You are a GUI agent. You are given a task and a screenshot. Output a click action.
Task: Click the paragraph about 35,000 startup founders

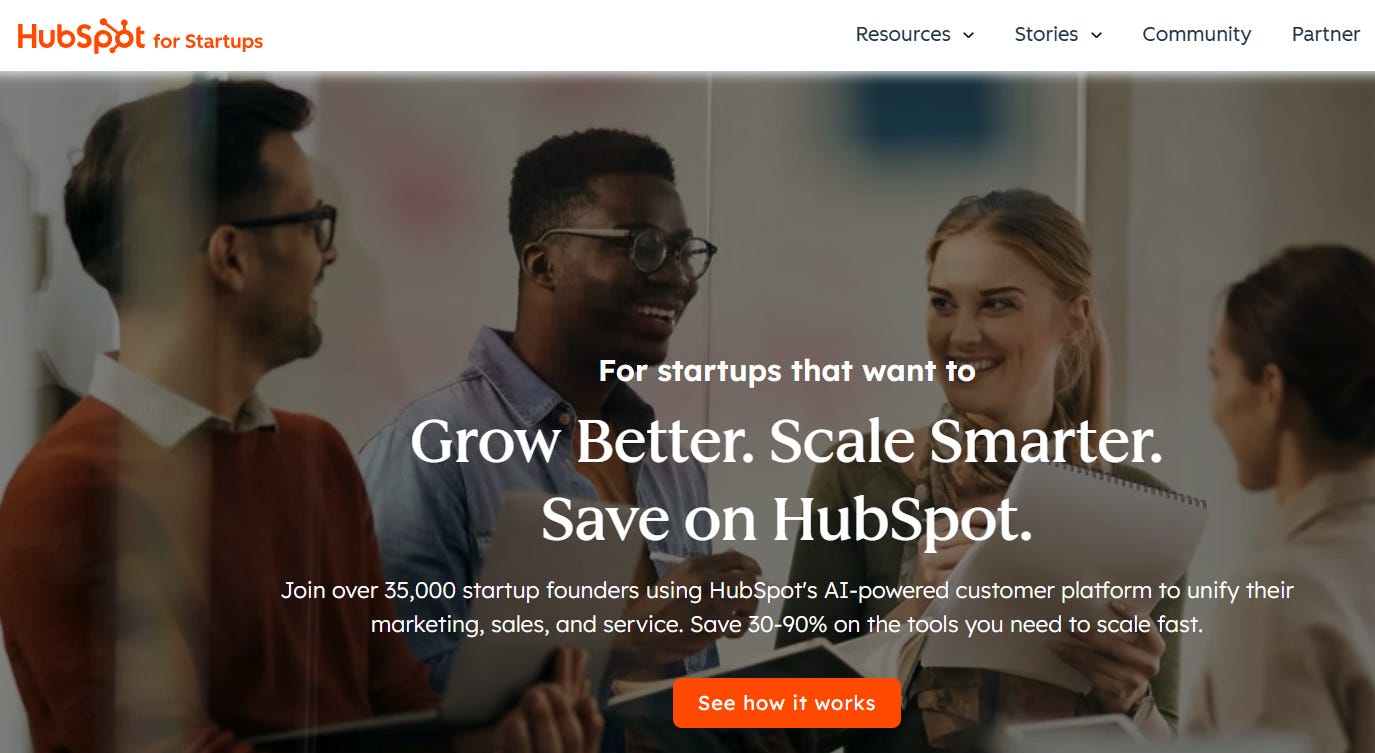pos(786,608)
